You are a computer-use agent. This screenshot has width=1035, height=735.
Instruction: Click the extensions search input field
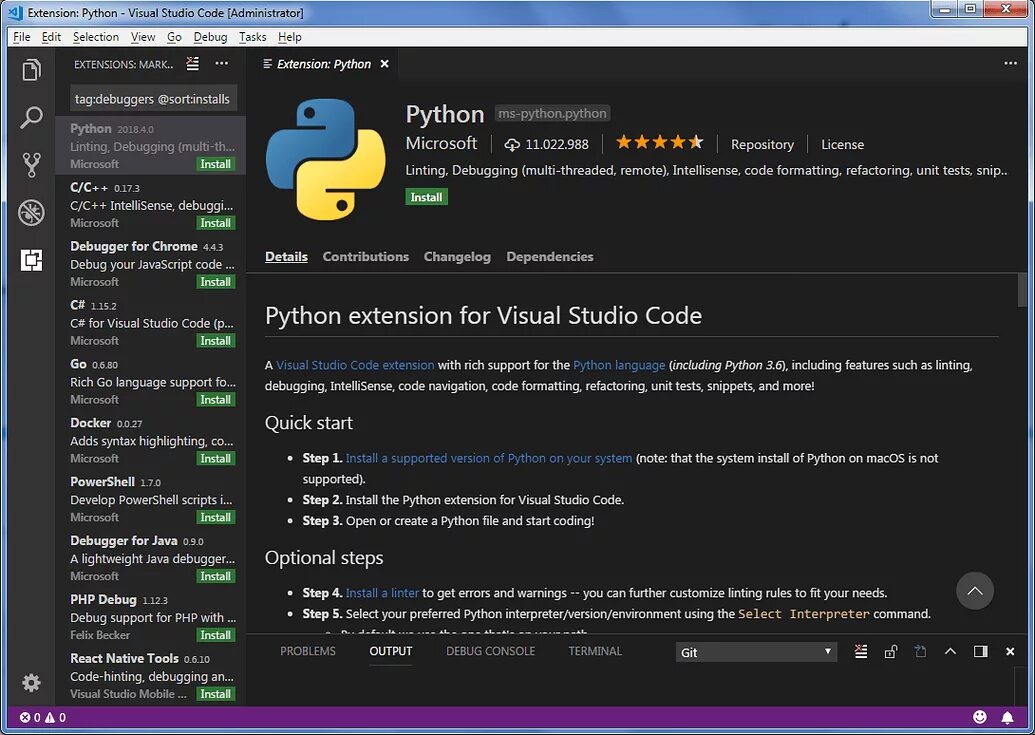tap(153, 98)
